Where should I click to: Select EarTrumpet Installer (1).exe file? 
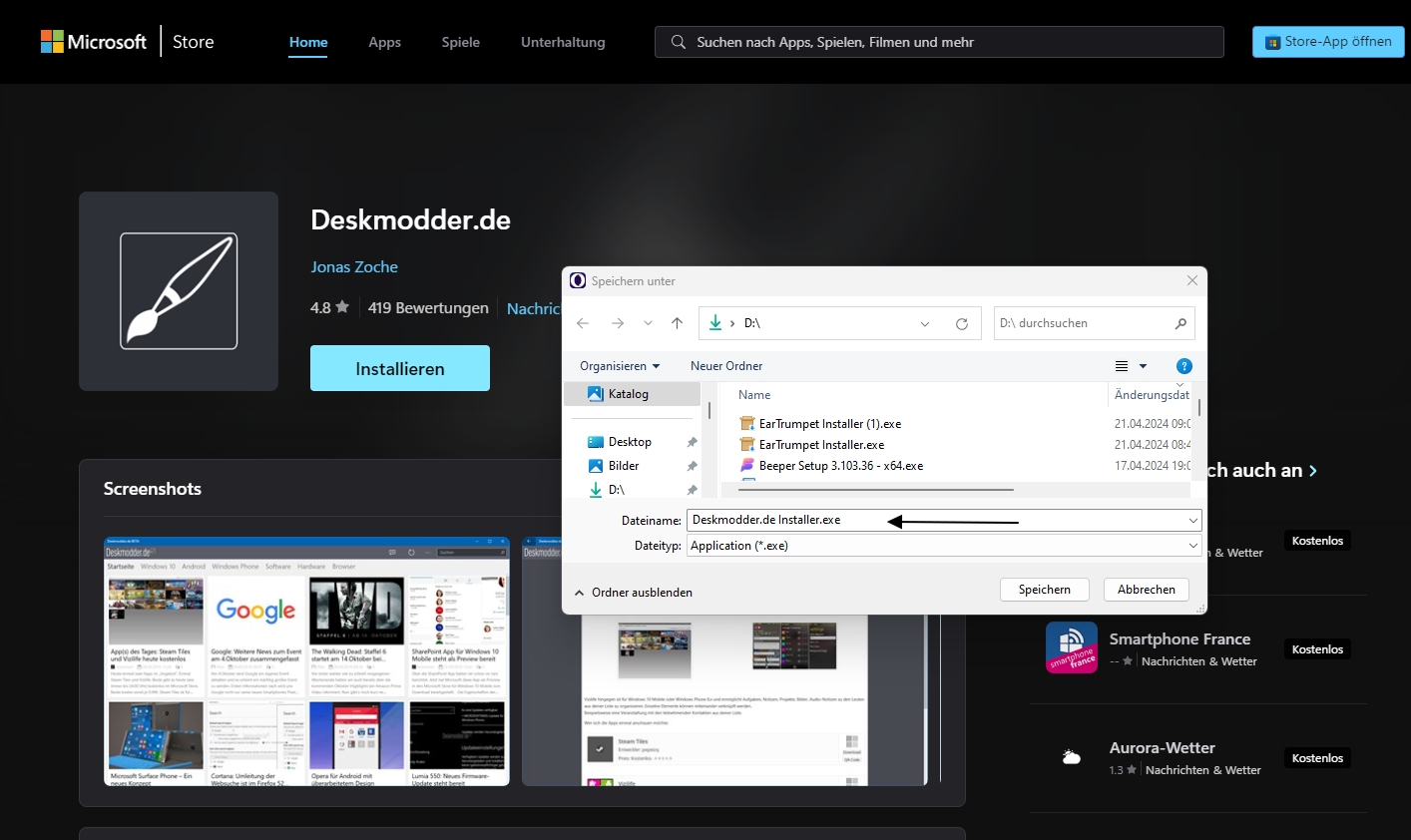click(829, 424)
